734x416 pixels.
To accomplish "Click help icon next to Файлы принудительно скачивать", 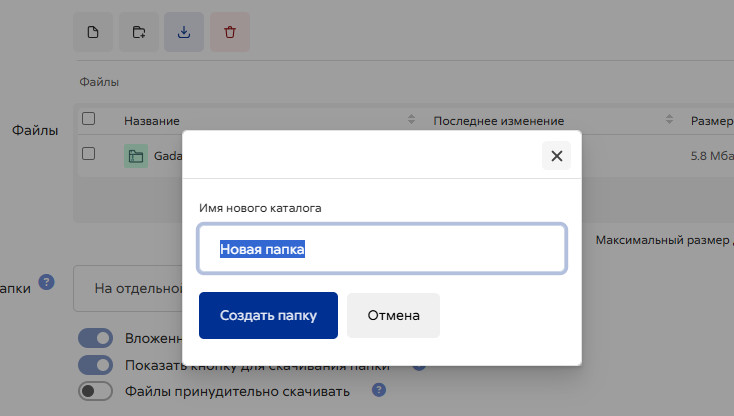I will point(379,390).
